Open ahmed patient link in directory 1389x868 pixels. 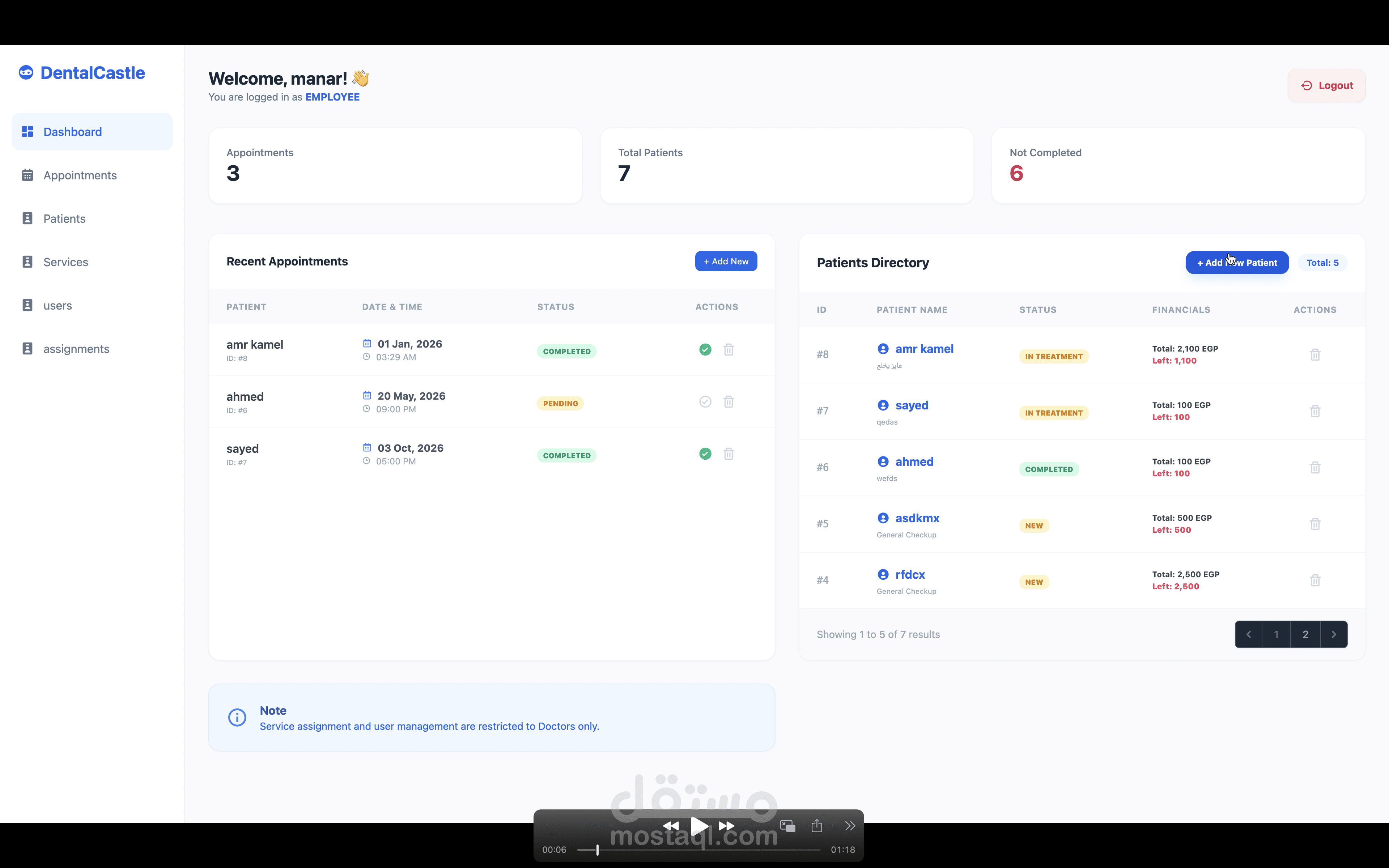(914, 461)
